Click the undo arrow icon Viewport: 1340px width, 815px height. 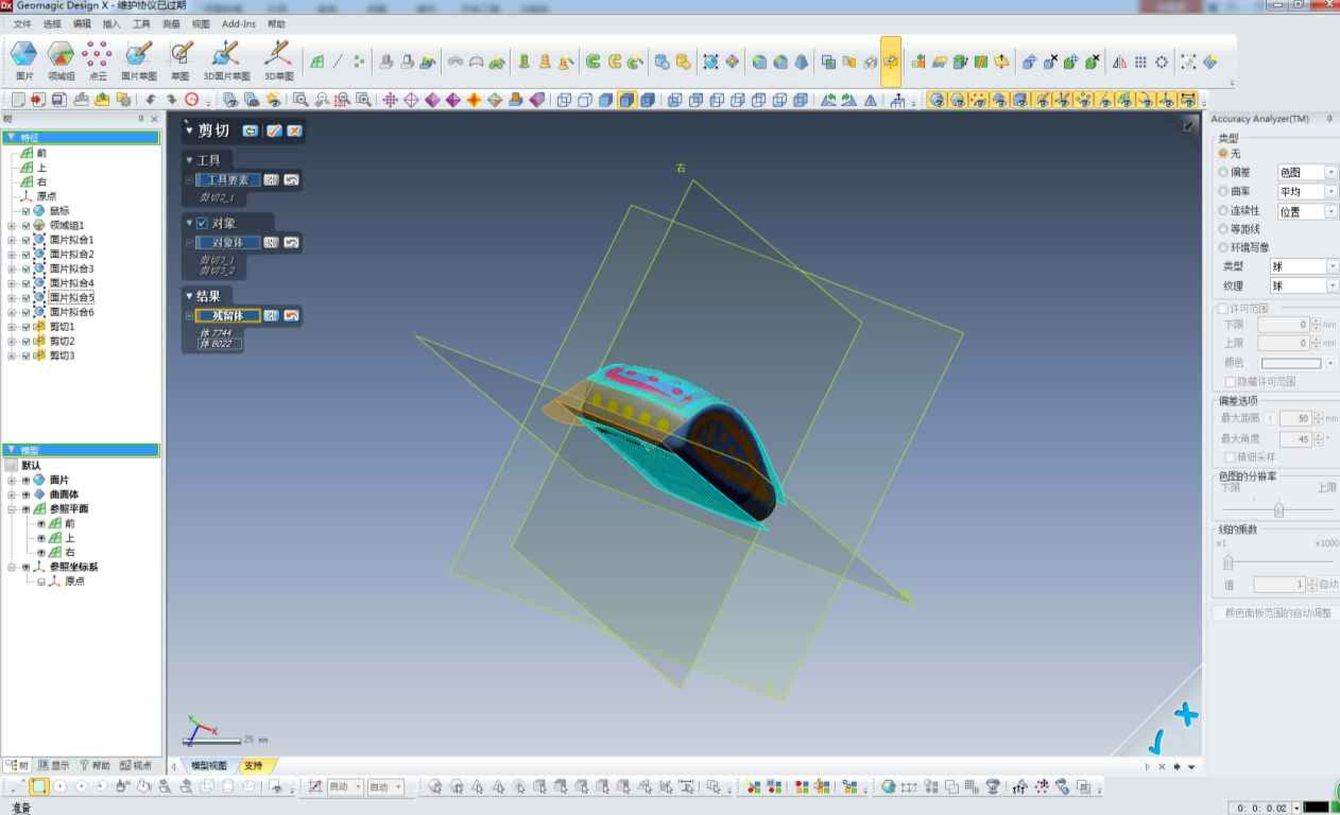pos(150,99)
